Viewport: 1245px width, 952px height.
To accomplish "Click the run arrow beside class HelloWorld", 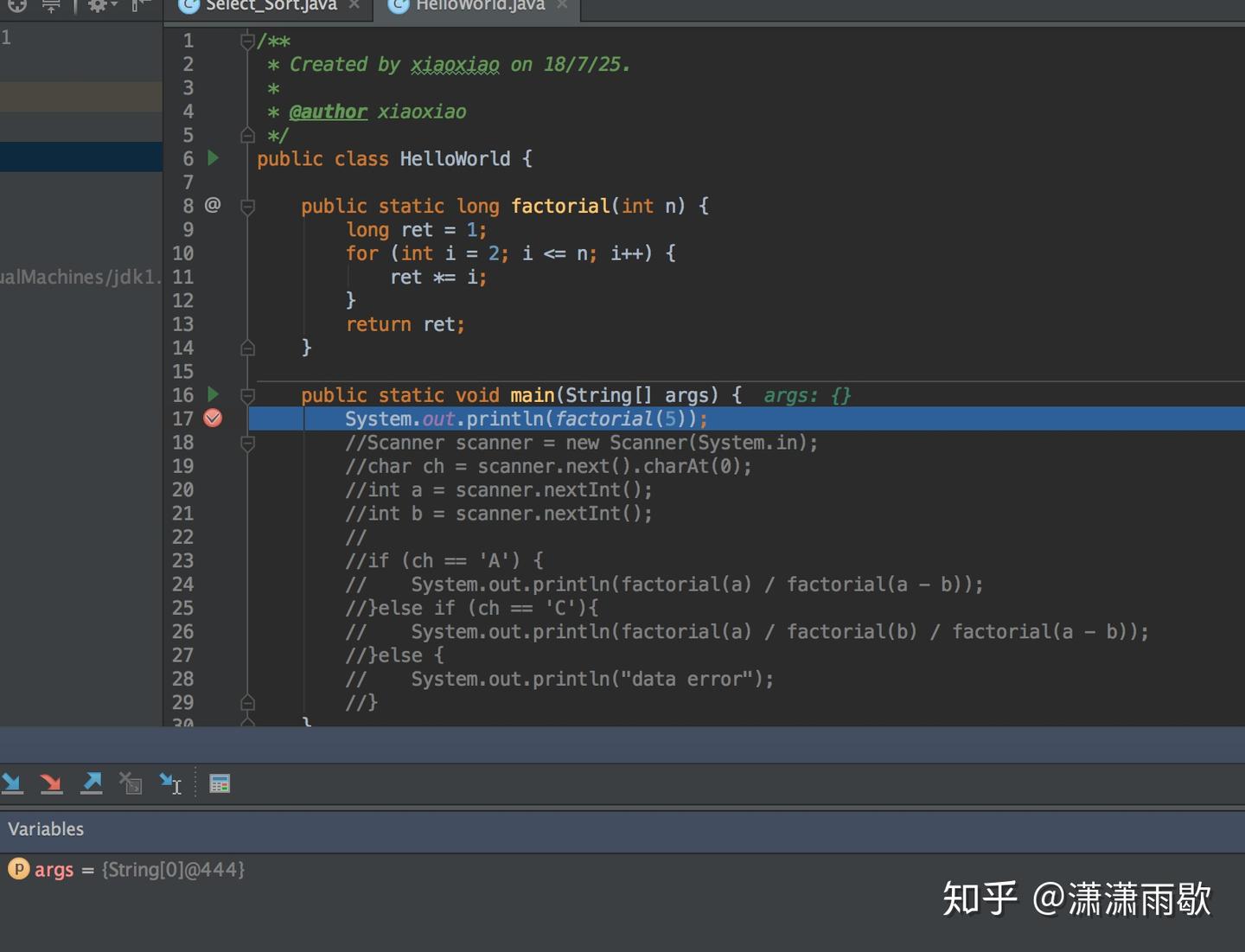I will (213, 158).
